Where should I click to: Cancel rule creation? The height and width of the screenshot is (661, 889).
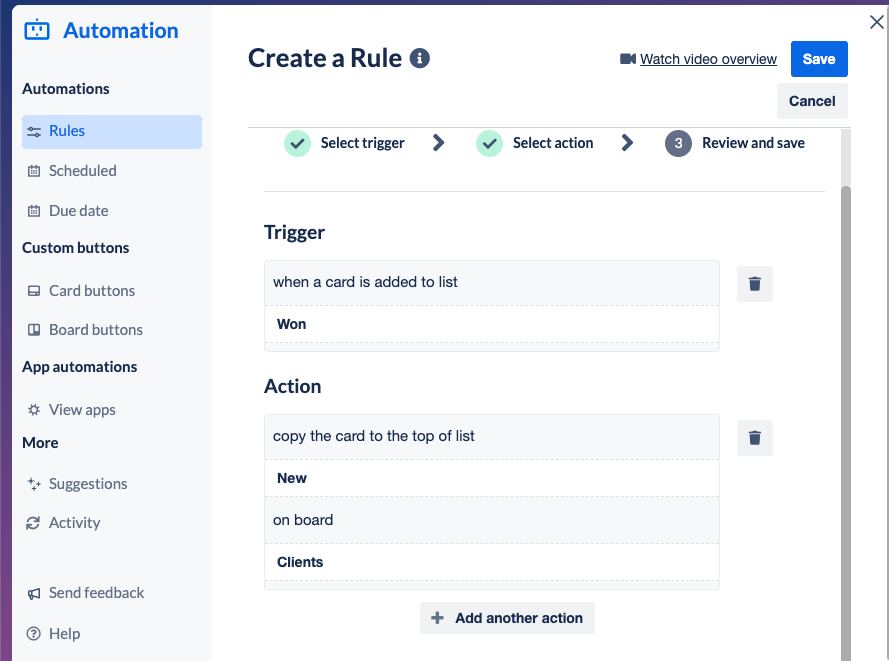[812, 101]
